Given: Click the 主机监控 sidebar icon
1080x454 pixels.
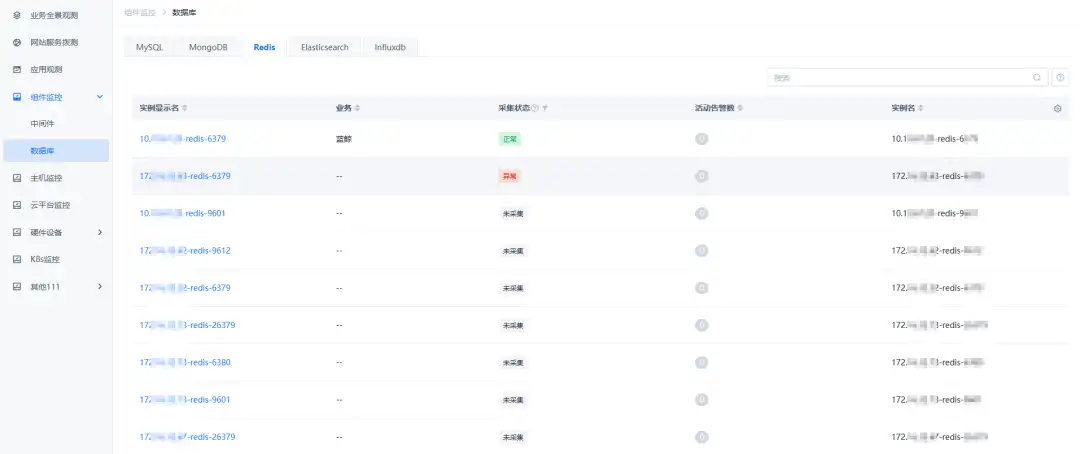Looking at the screenshot, I should pyautogui.click(x=17, y=178).
